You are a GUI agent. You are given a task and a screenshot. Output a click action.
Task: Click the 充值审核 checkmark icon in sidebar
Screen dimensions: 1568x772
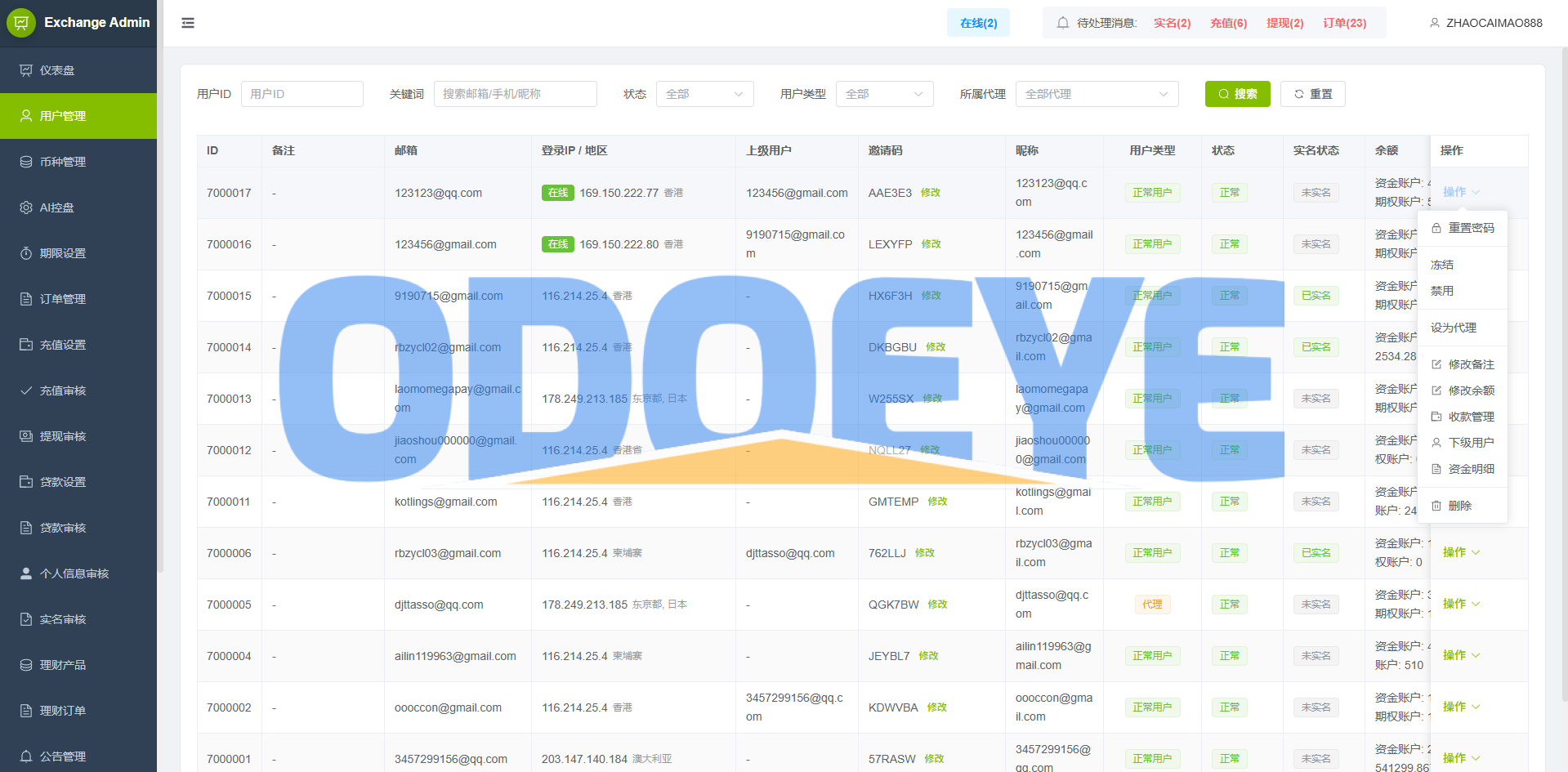tap(26, 390)
